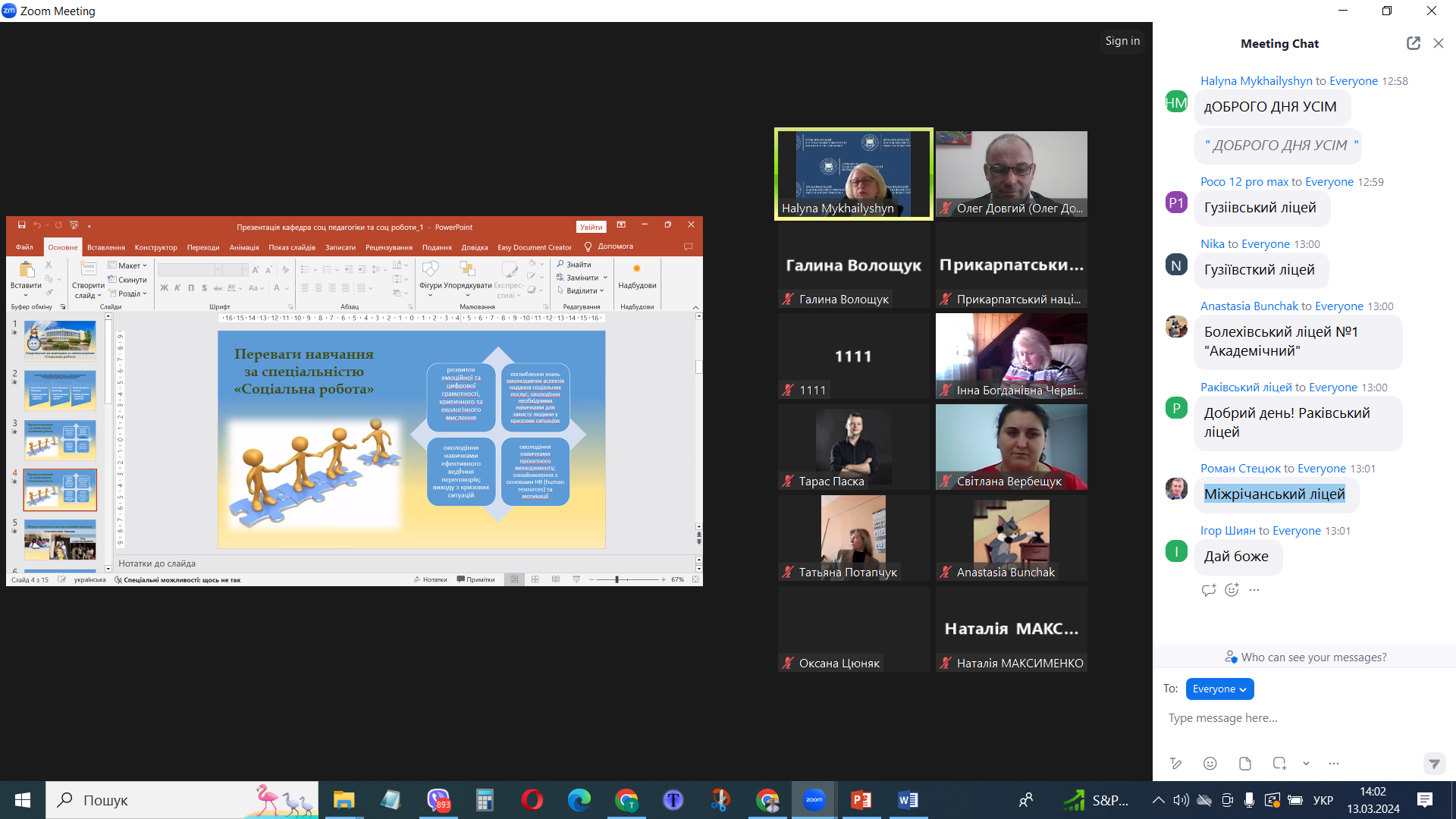Reply in thread to last message
Viewport: 1456px width, 819px height.
pos(1209,590)
